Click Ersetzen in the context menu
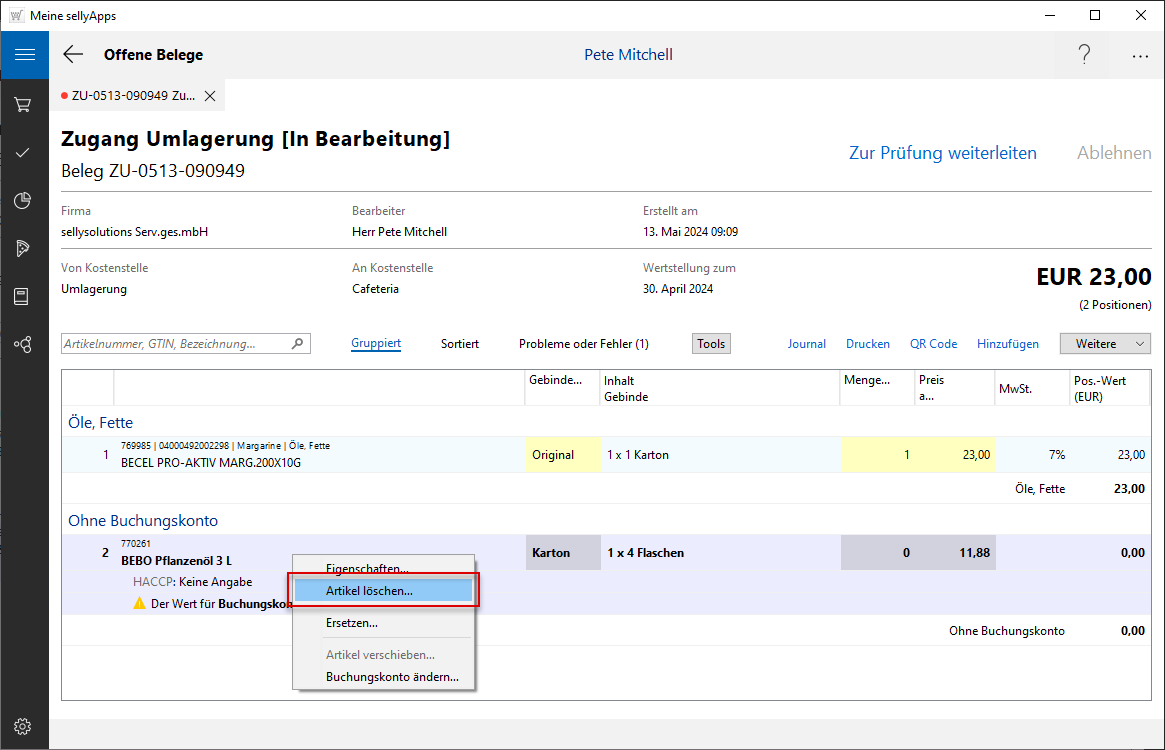The height and width of the screenshot is (750, 1165). click(352, 623)
